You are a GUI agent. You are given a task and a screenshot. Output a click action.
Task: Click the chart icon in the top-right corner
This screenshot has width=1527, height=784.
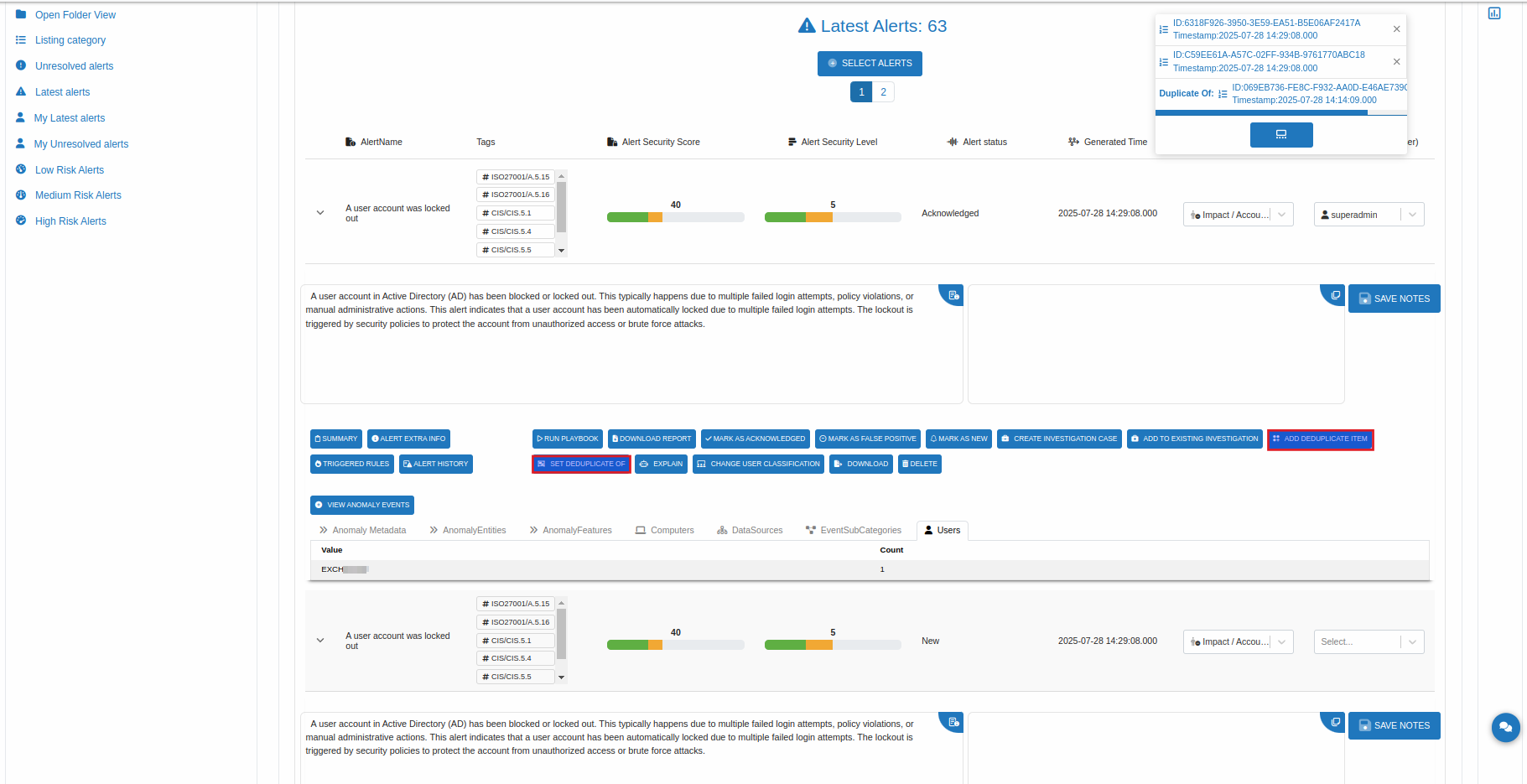(x=1493, y=13)
